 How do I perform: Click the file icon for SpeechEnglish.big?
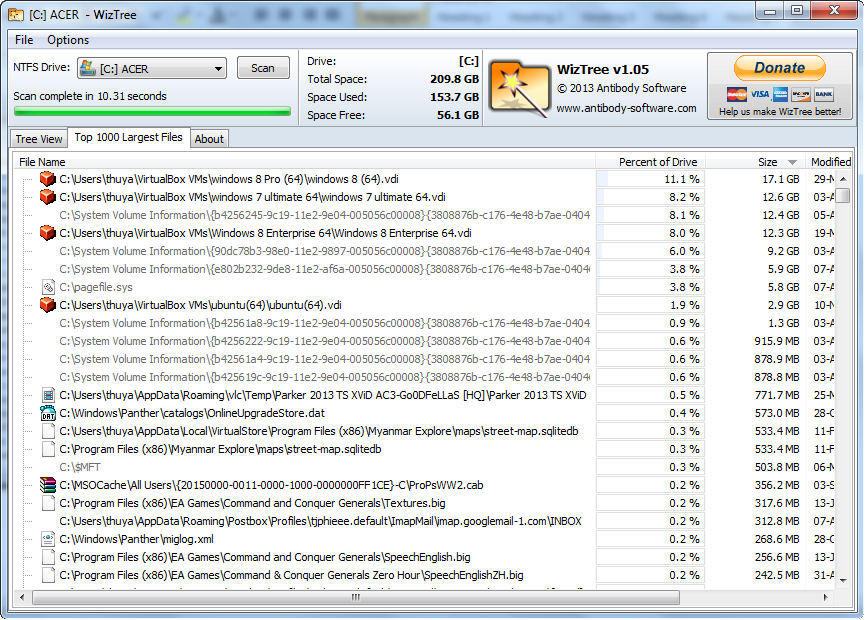[48, 557]
